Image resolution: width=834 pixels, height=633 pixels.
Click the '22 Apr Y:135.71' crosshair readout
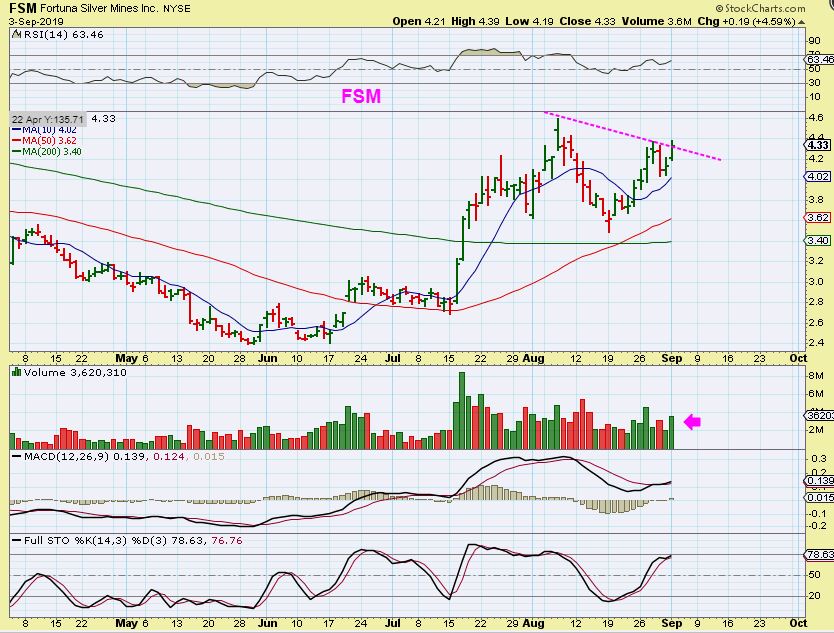(x=47, y=119)
